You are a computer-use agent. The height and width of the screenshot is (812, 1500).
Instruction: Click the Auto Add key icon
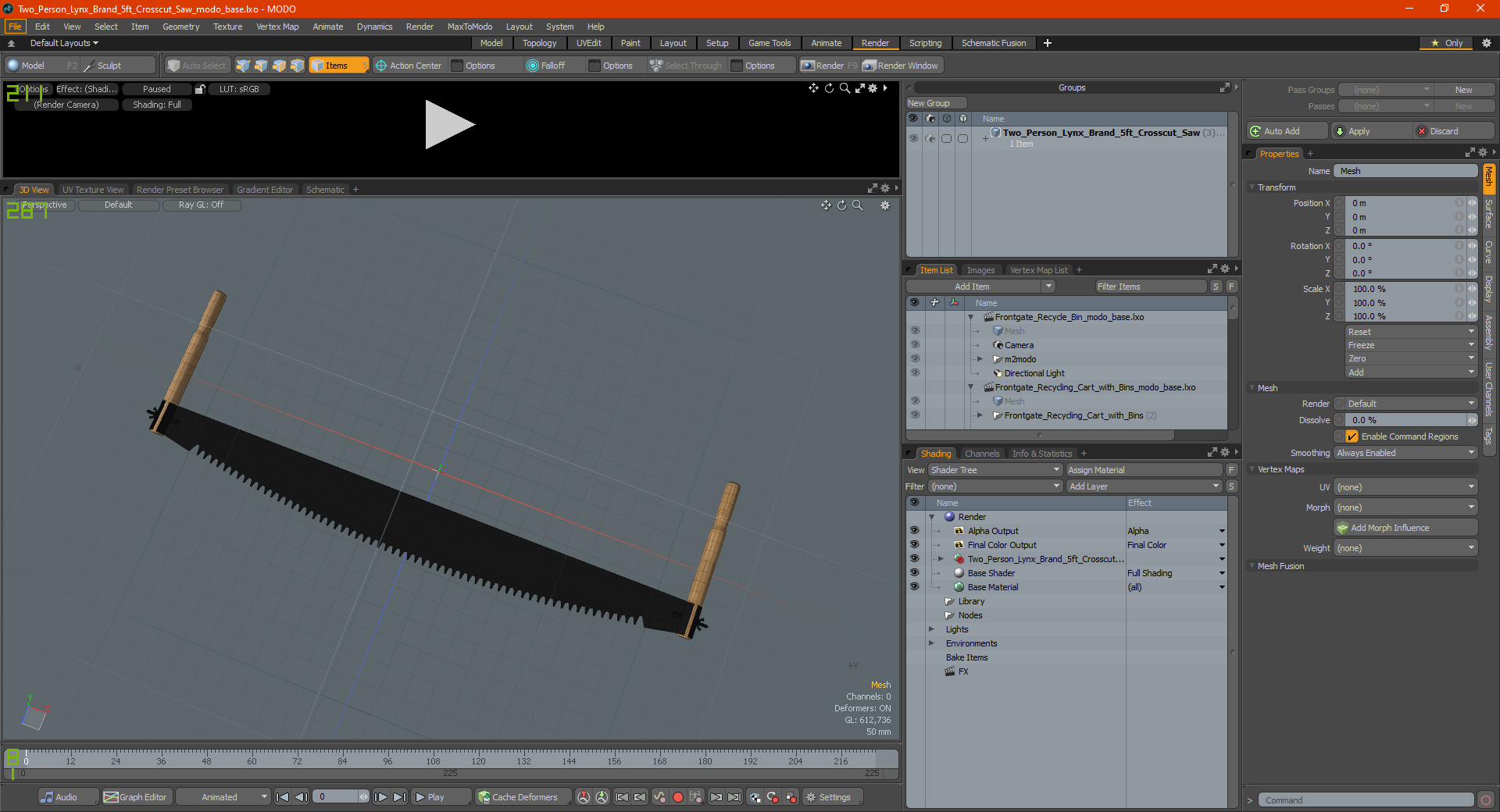(1255, 131)
